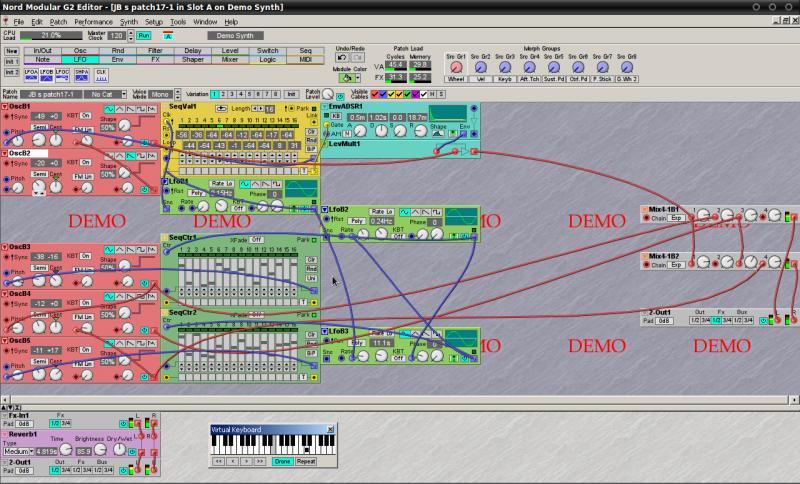Viewport: 800px width, 484px height.
Task: Toggle purple visible cables checkbox
Action: click(x=415, y=94)
